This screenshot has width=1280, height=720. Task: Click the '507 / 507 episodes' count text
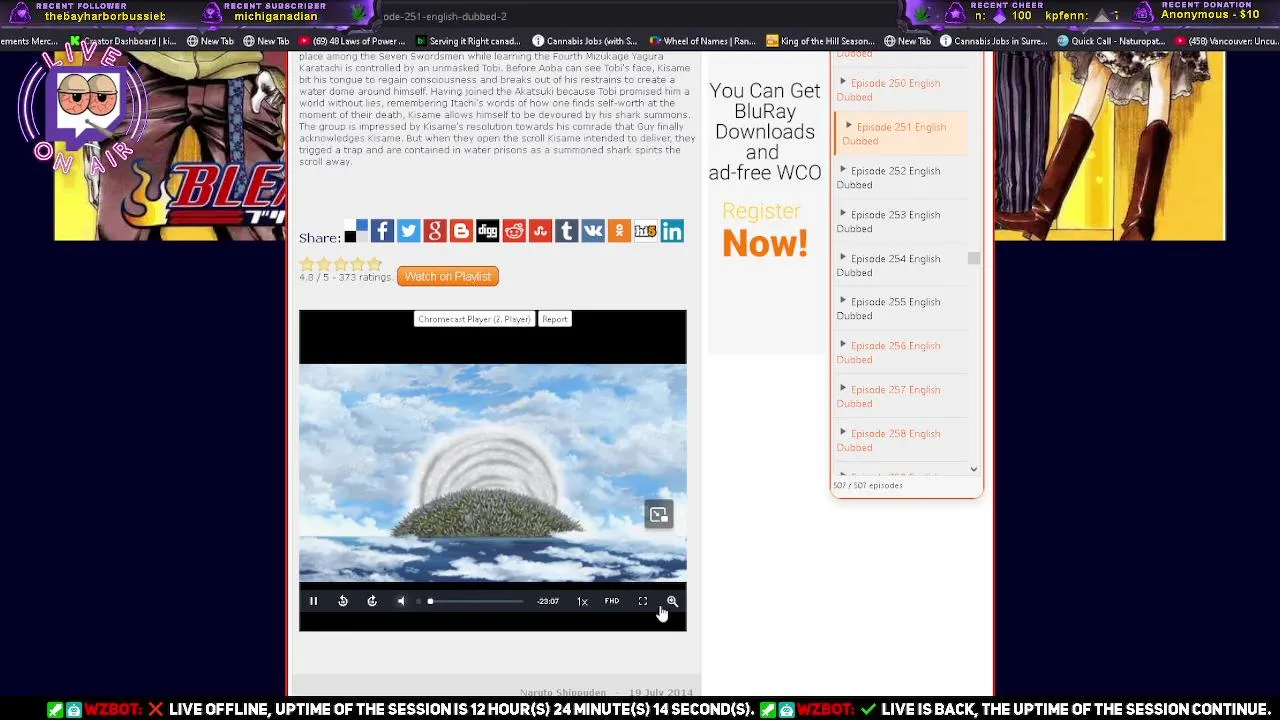coord(868,486)
